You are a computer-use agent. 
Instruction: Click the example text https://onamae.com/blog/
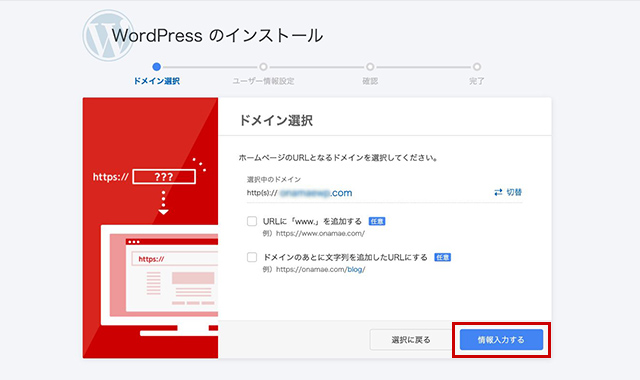point(320,269)
